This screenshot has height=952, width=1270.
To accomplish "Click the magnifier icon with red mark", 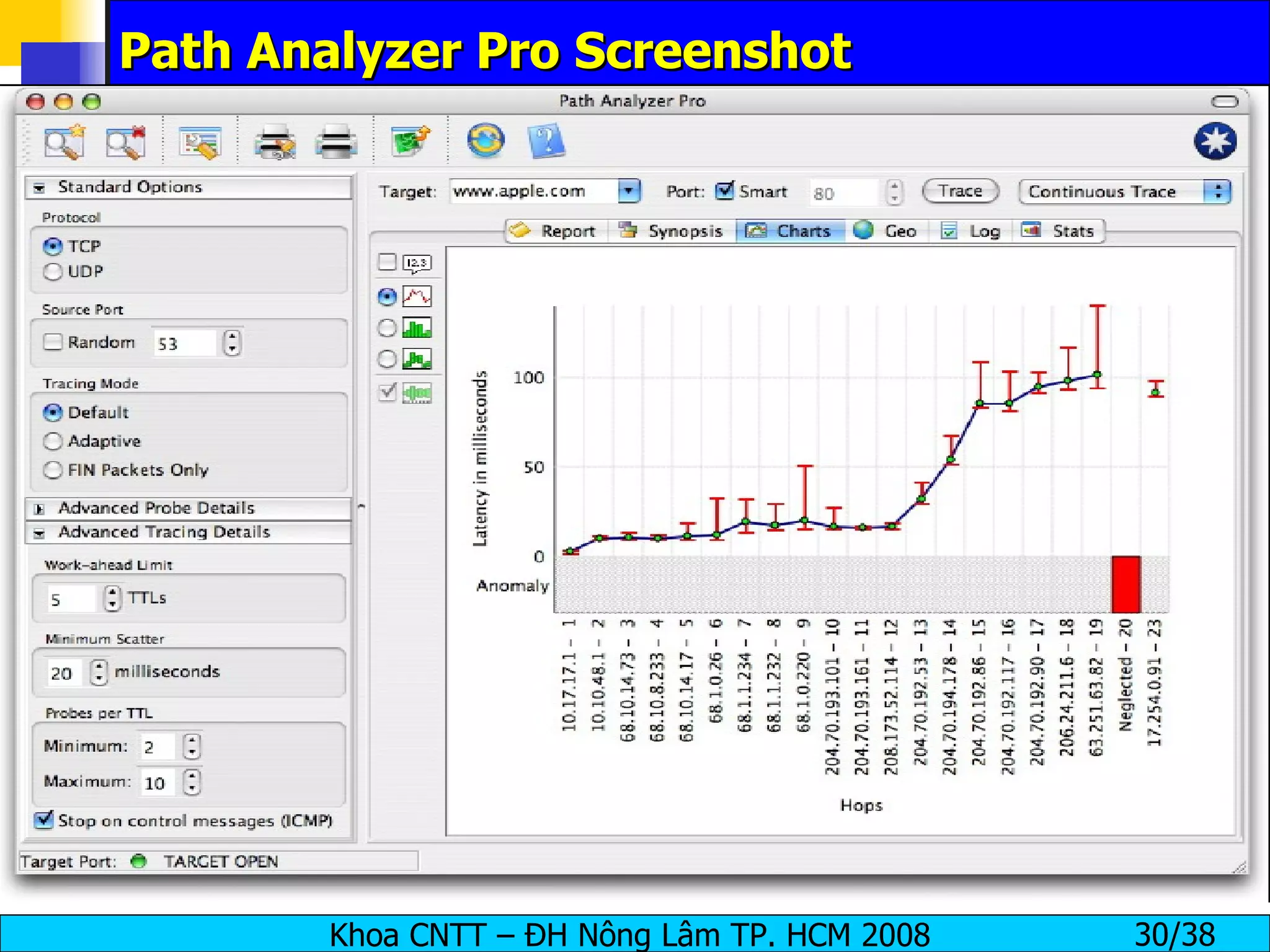I will tap(126, 143).
